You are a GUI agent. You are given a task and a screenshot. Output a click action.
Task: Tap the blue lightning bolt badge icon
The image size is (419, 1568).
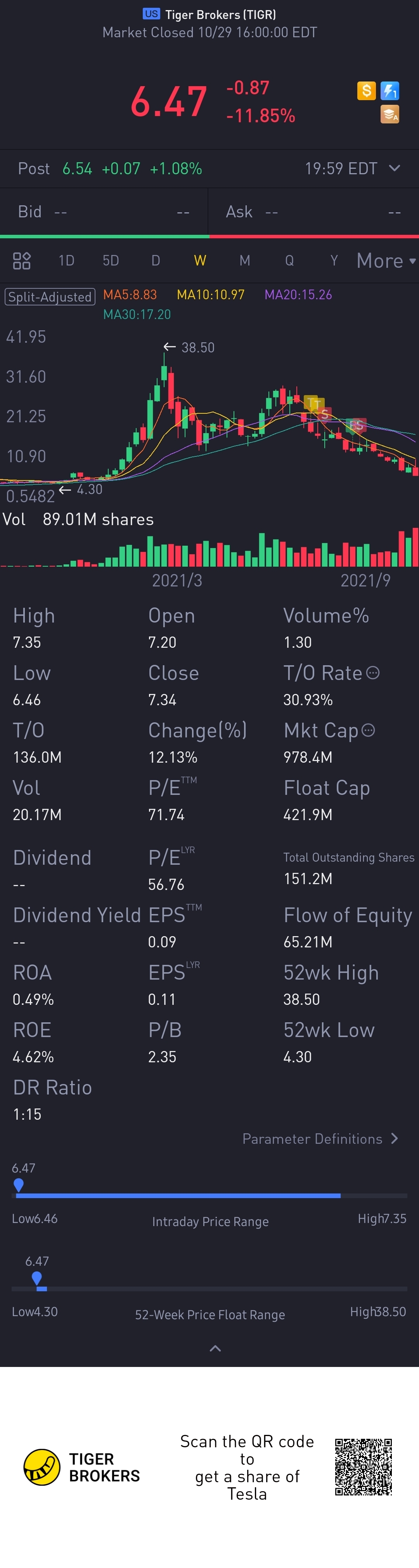tap(390, 91)
